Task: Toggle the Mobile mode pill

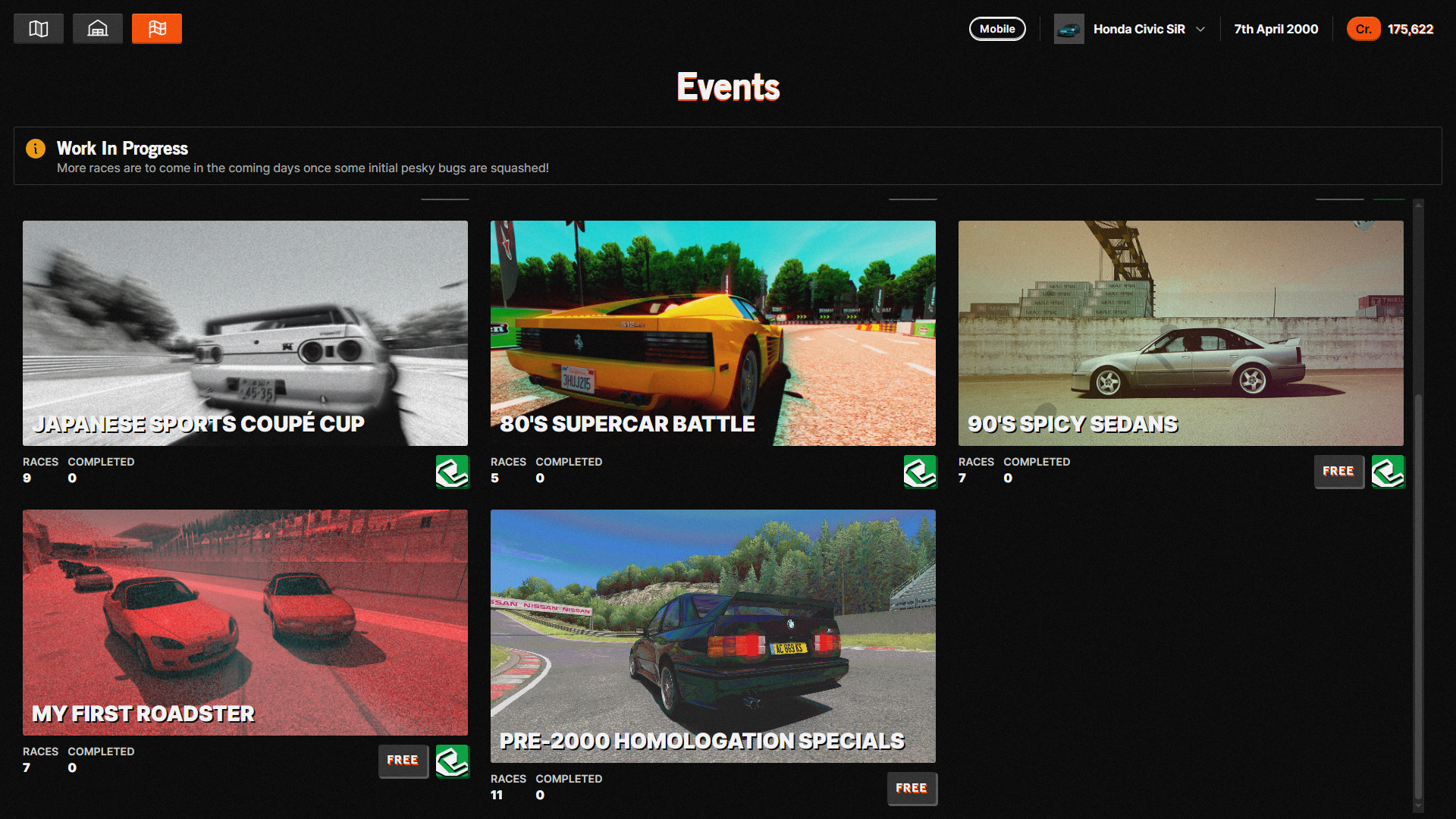Action: [997, 29]
